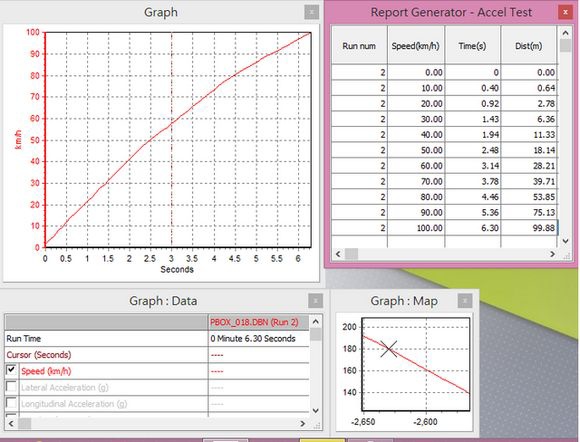Click the Graph Data scroll left arrow
Screen dimensions: 580x442
point(11,424)
